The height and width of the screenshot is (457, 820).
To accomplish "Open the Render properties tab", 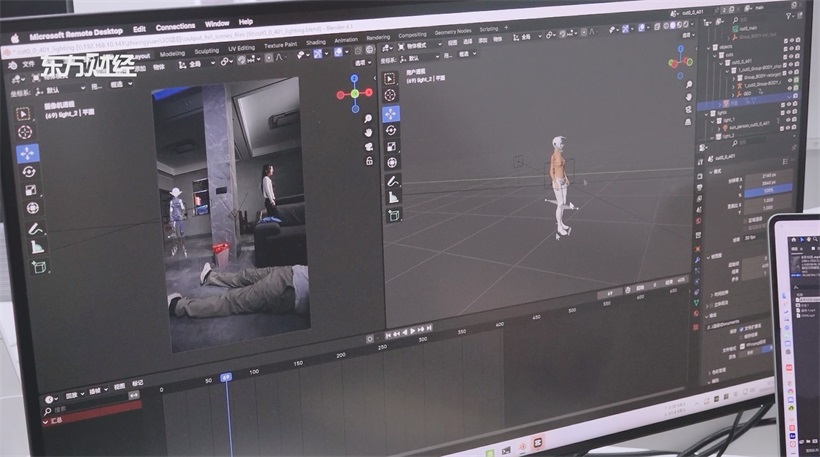I will click(700, 176).
